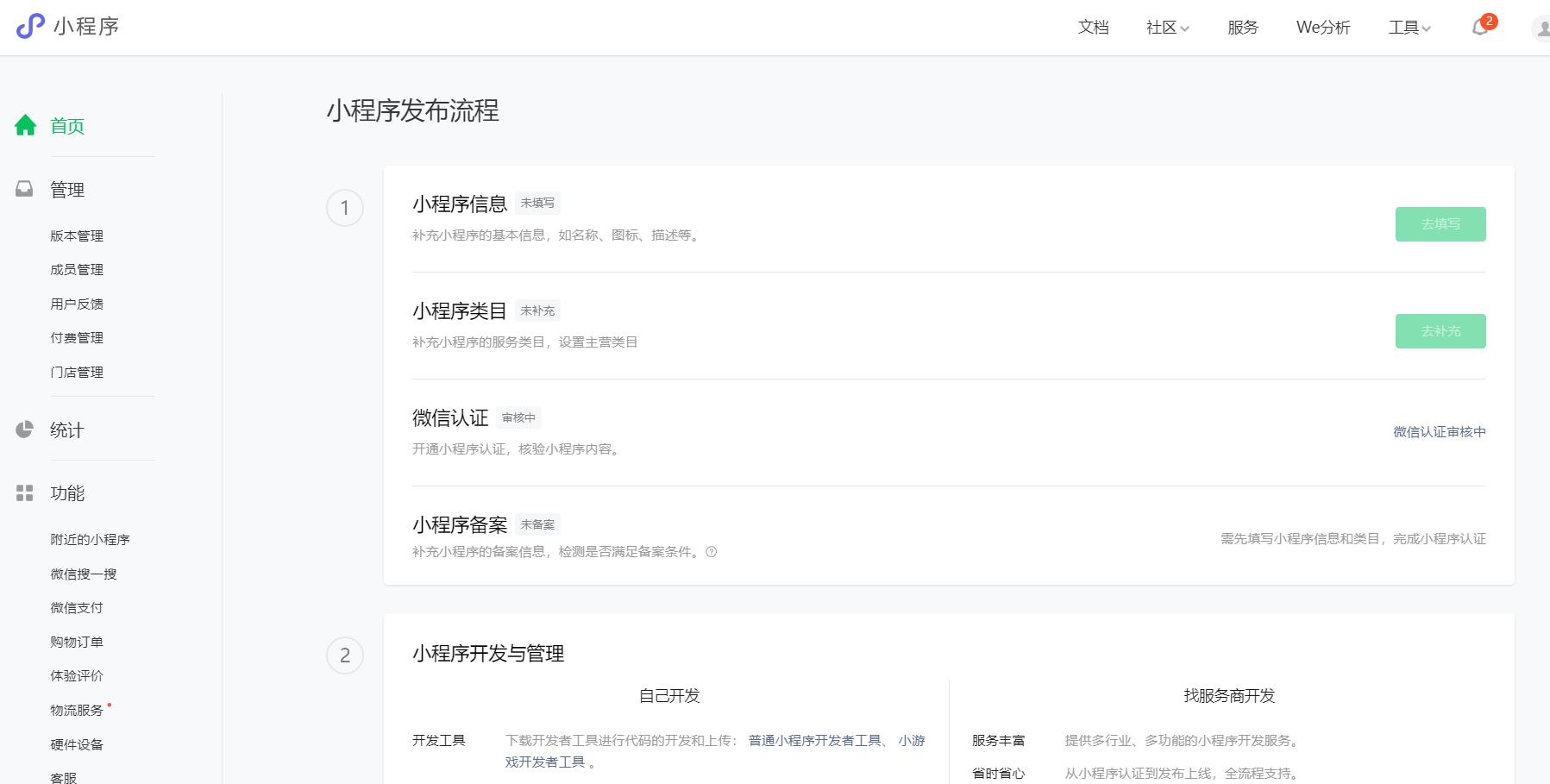Open the 工具 dropdown menu
Screen dimensions: 1550x784
[1409, 27]
